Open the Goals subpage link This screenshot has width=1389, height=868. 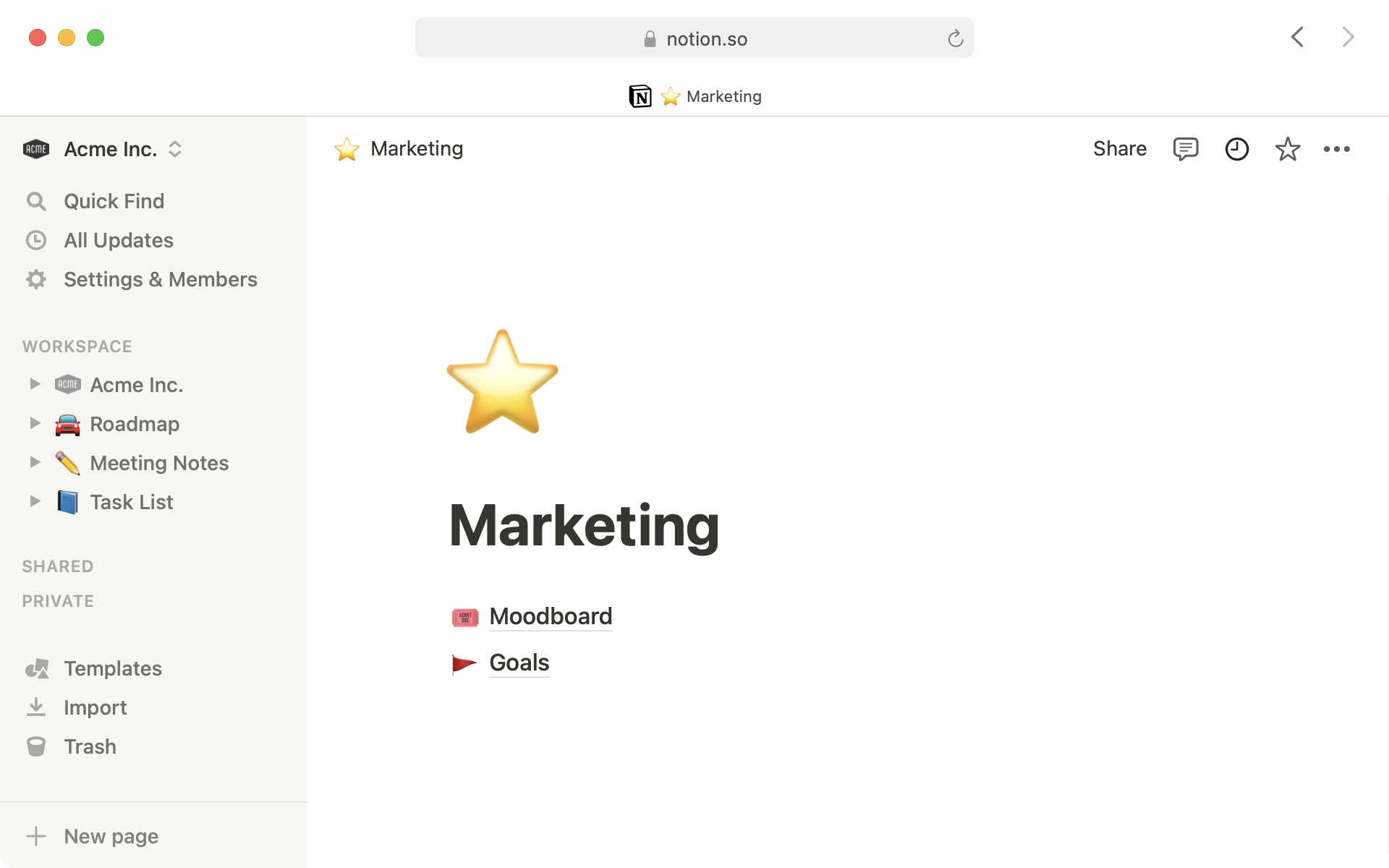pyautogui.click(x=518, y=661)
